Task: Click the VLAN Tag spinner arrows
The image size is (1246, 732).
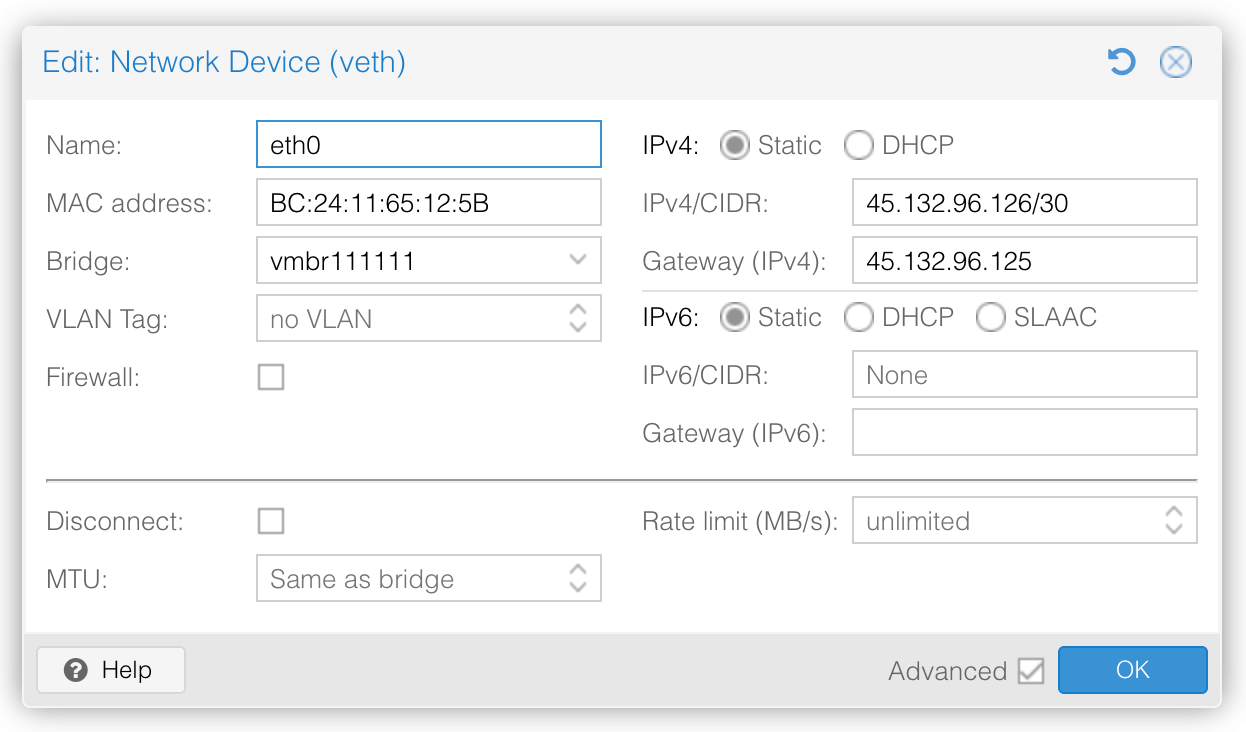Action: click(577, 318)
